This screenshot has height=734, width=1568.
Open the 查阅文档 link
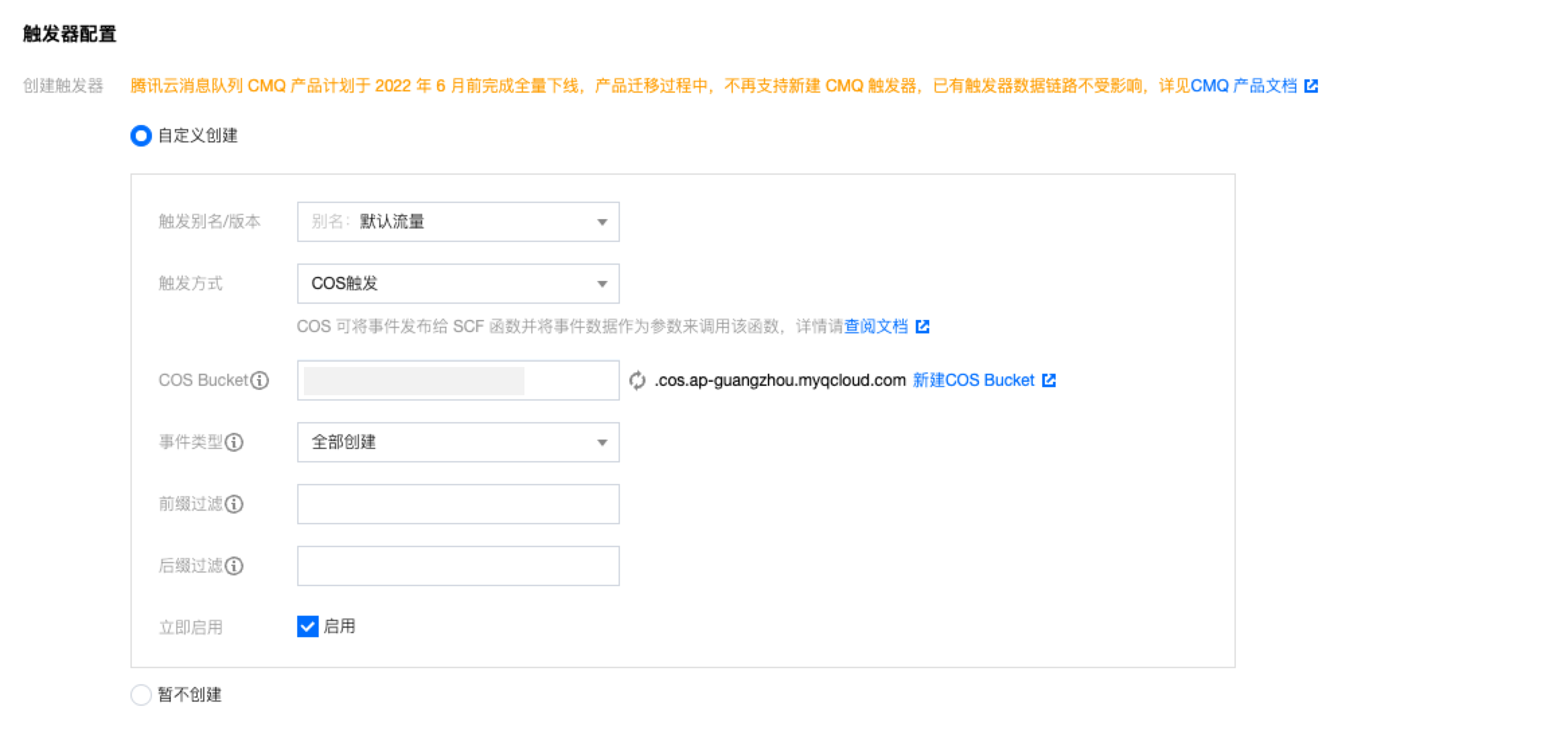pos(875,327)
